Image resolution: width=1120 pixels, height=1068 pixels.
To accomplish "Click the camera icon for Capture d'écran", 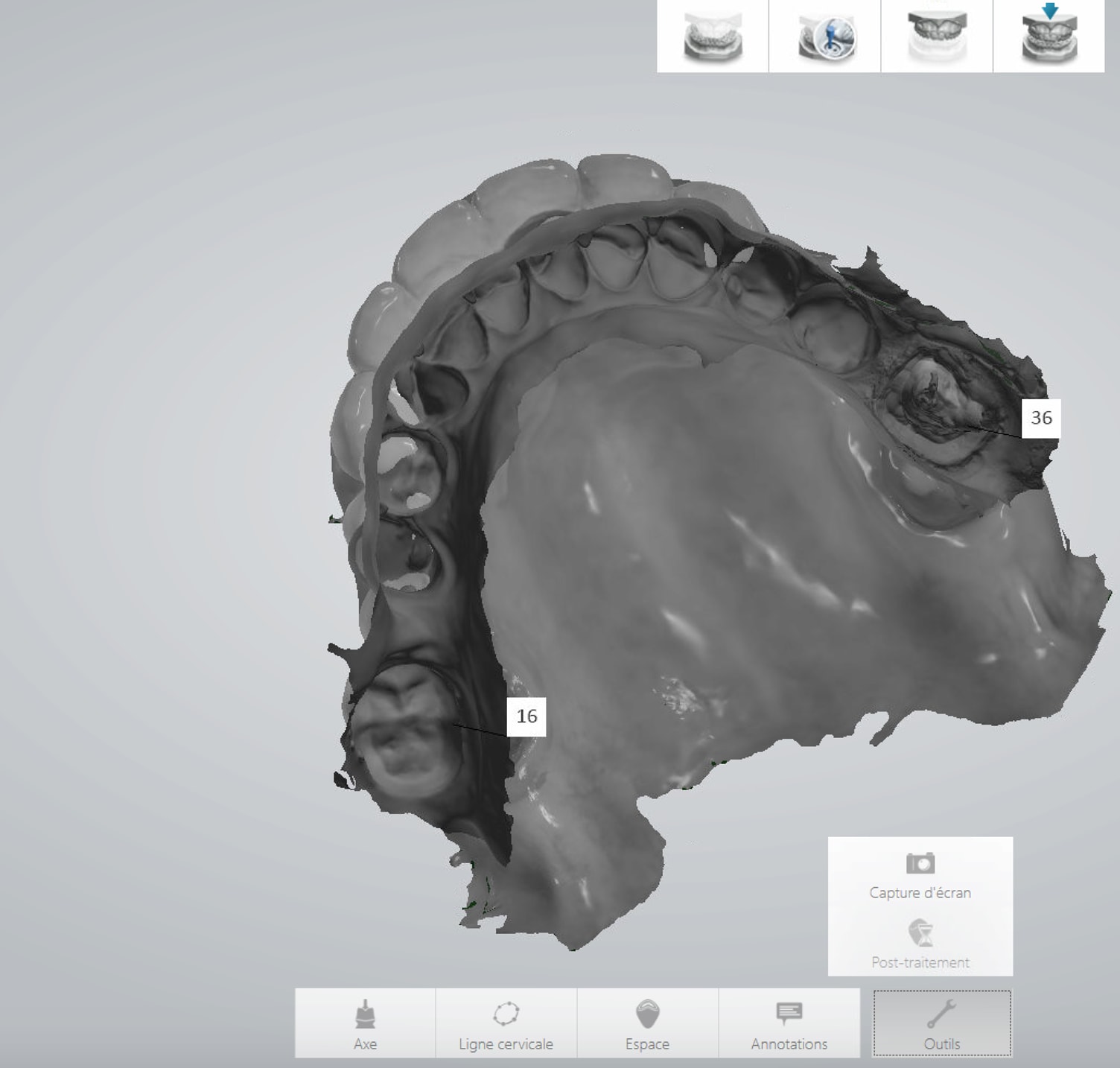I will tap(920, 863).
